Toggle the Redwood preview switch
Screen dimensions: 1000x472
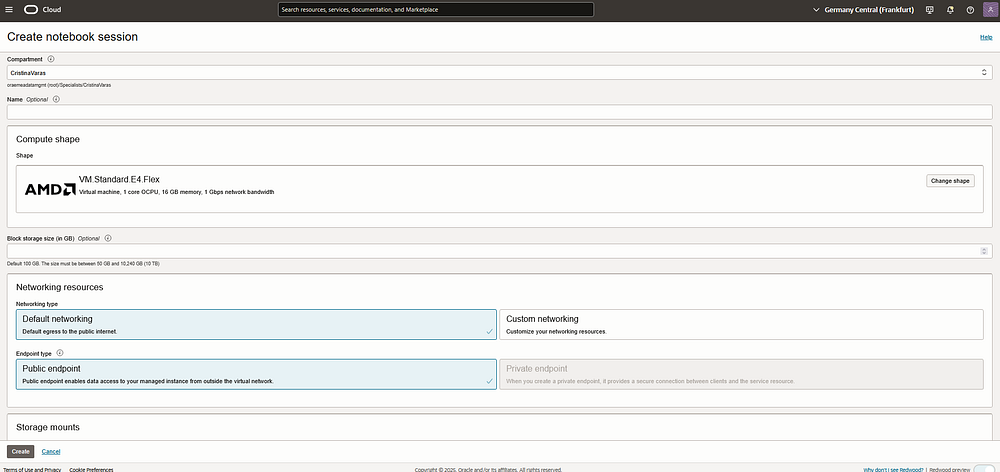click(986, 469)
